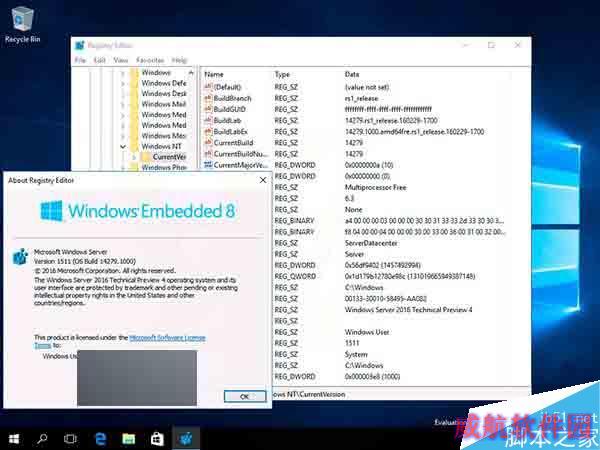The width and height of the screenshot is (600, 450).
Task: Select the Windows Mail tree key
Action: [x=164, y=104]
